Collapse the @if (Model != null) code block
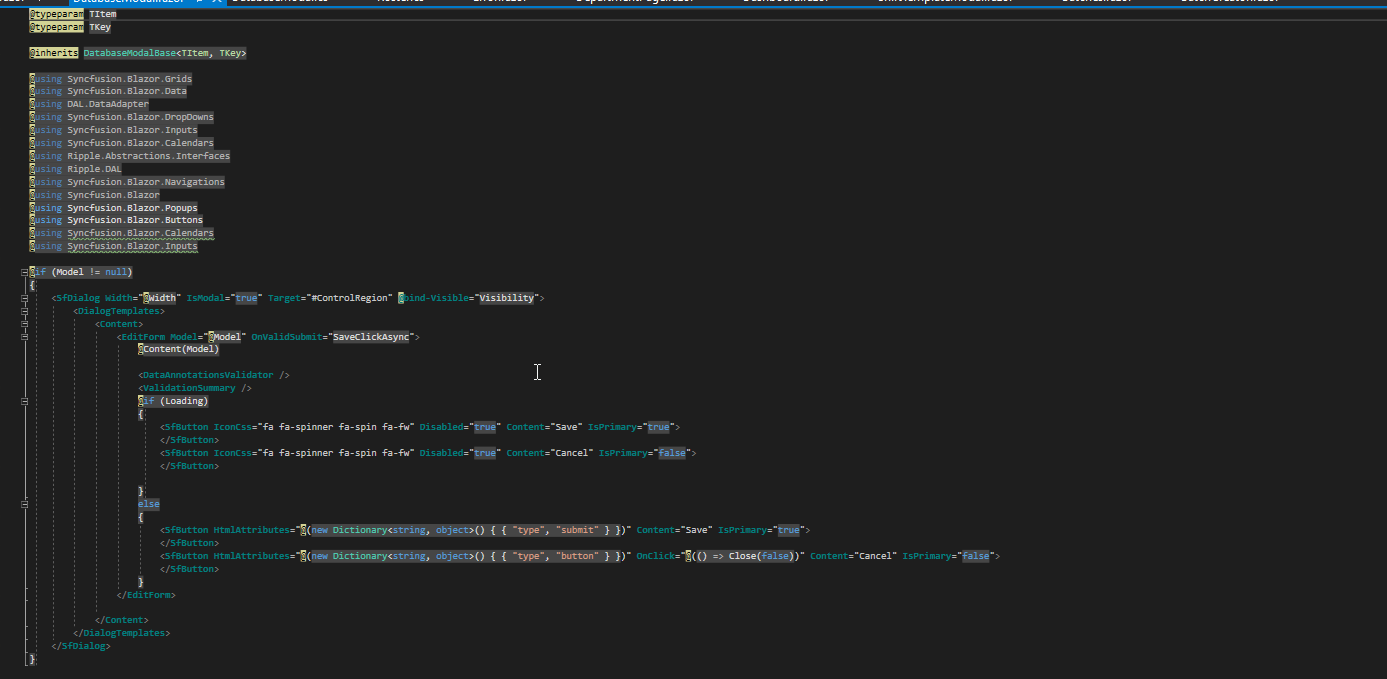The width and height of the screenshot is (1387, 679). pos(24,272)
